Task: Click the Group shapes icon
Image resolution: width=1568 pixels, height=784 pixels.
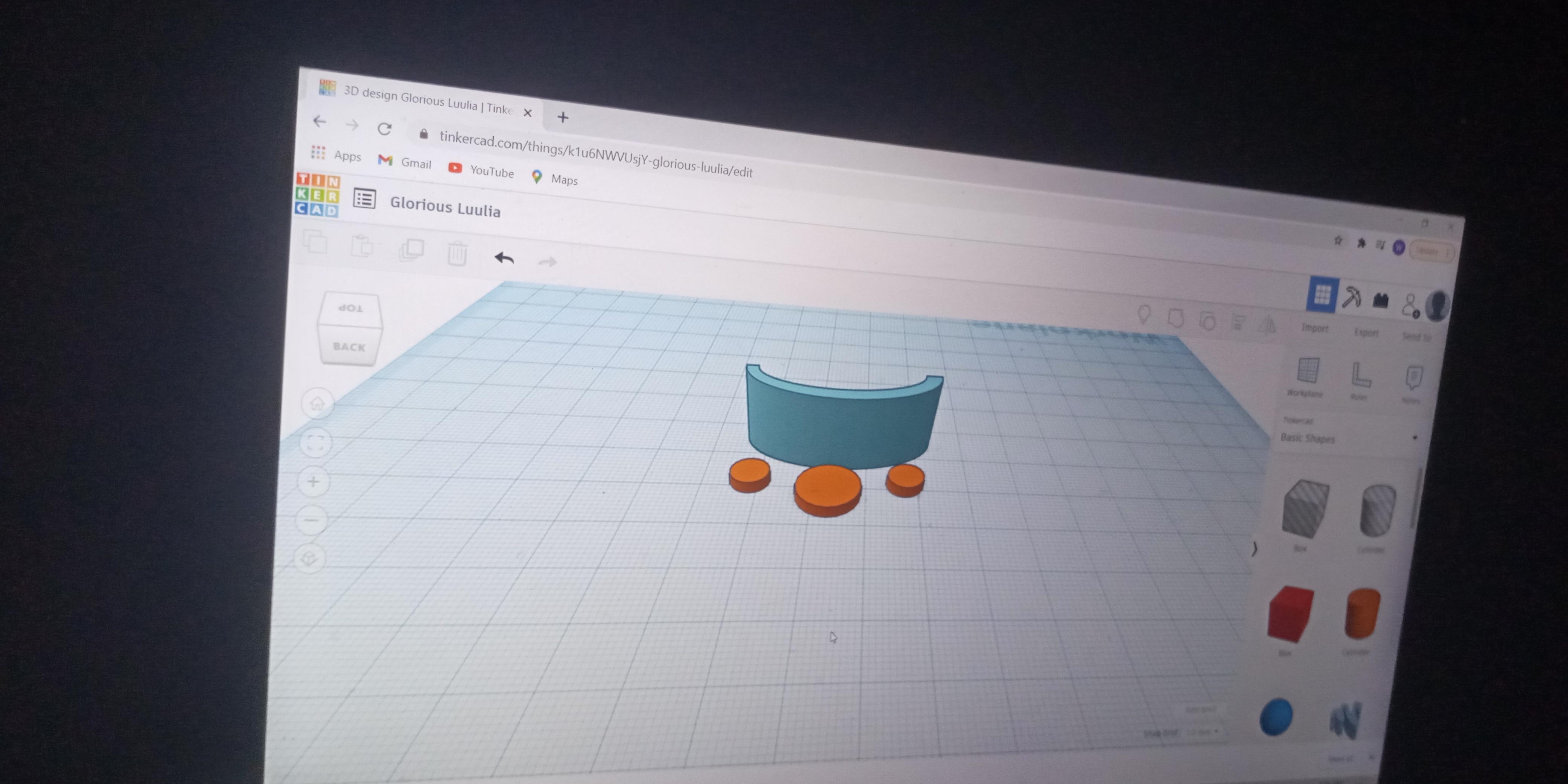Action: pyautogui.click(x=1175, y=318)
